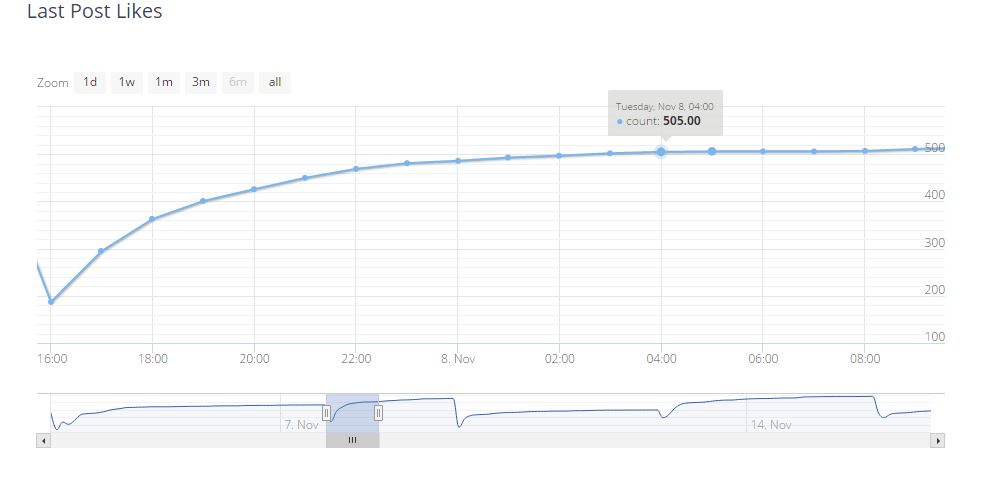Select the data point at 08:00
989x483 pixels.
tap(865, 151)
